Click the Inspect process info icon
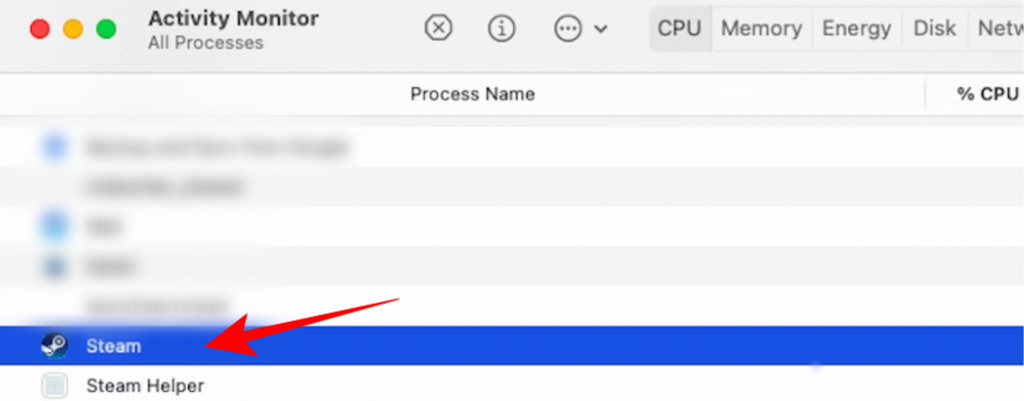The height and width of the screenshot is (401, 1024). [x=502, y=29]
